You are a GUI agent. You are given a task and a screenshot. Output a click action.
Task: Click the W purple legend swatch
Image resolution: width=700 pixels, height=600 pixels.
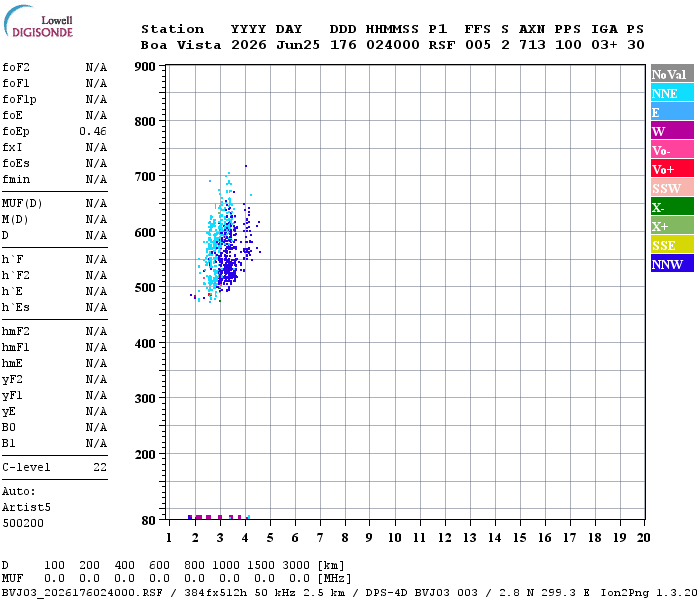click(672, 131)
